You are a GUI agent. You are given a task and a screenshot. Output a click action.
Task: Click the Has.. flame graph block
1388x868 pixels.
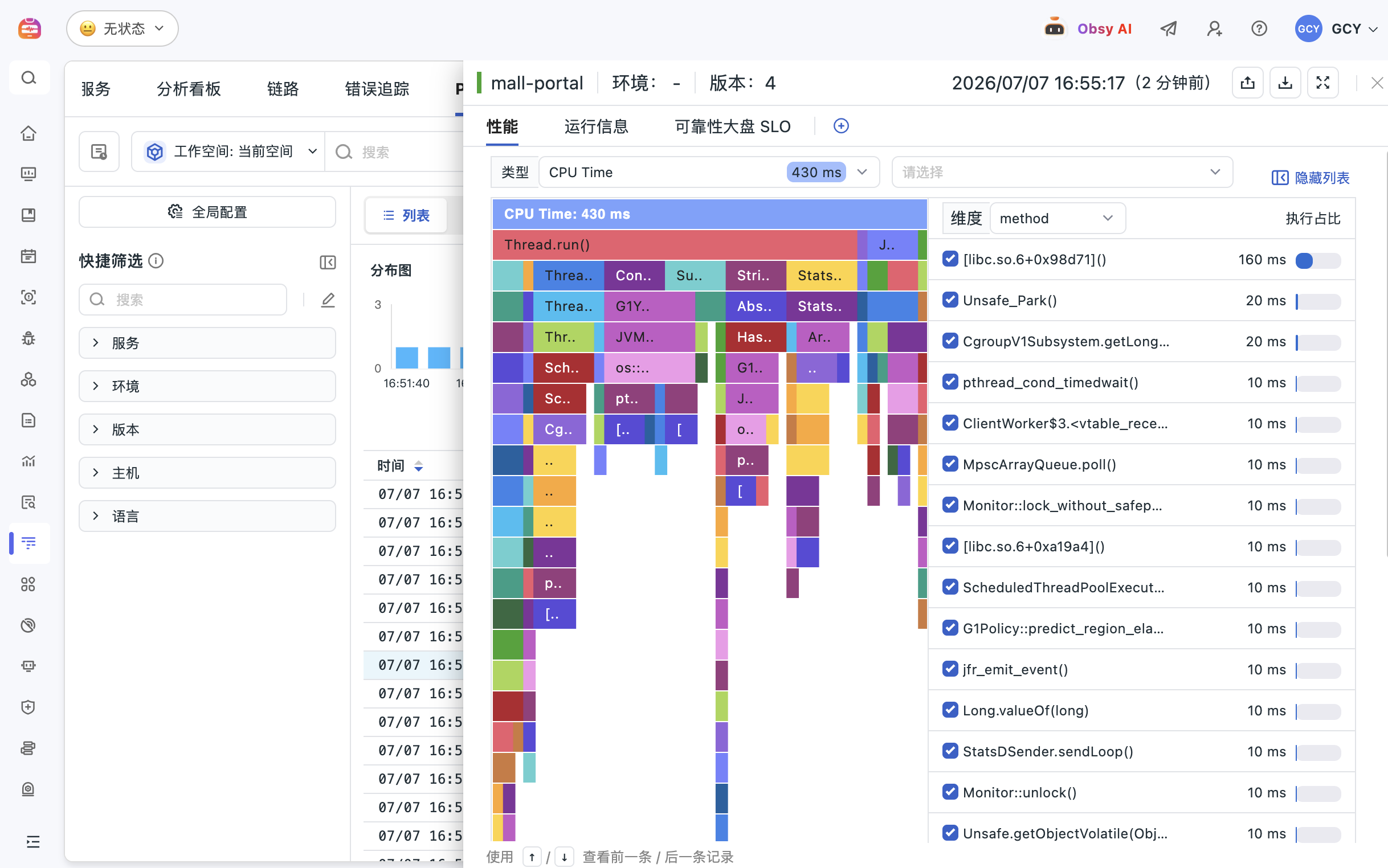[x=755, y=337]
